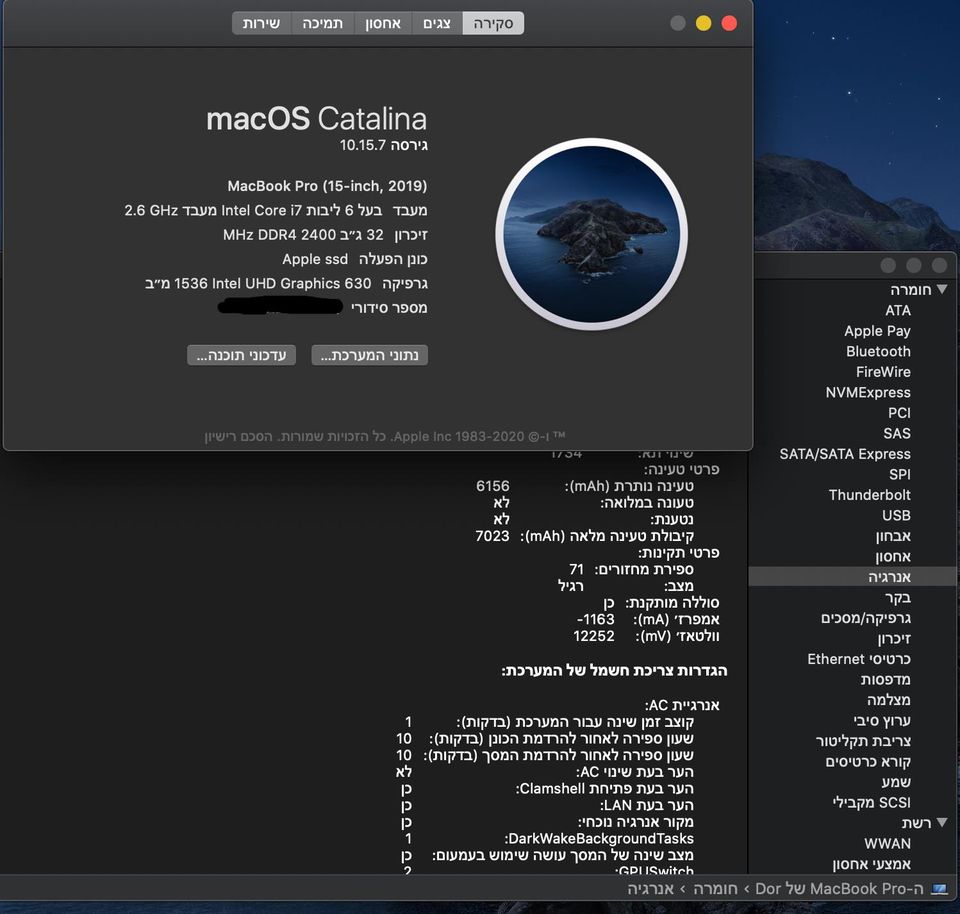Select Bluetooth in the hardware sidebar

click(x=878, y=351)
